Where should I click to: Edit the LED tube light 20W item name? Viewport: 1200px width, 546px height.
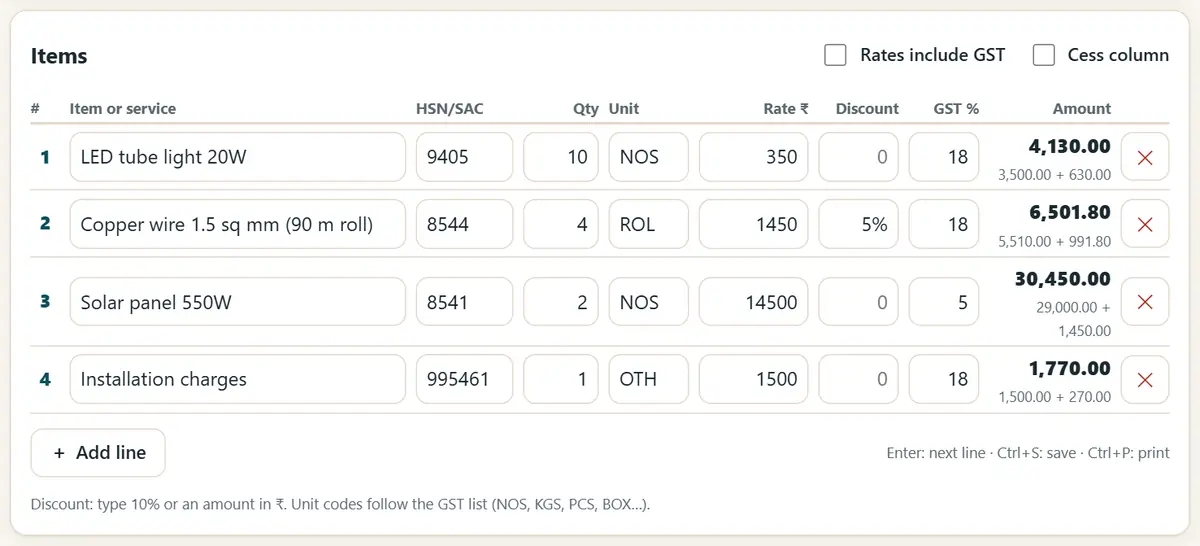pyautogui.click(x=237, y=157)
